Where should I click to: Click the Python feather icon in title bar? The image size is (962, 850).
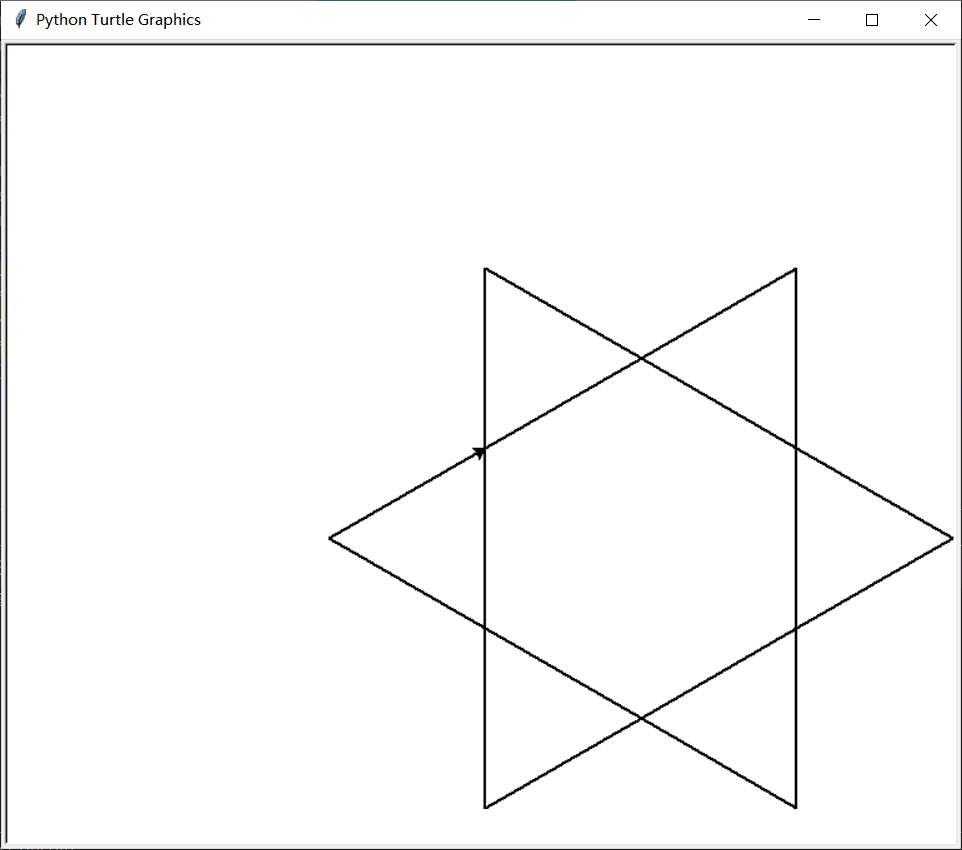coord(20,20)
